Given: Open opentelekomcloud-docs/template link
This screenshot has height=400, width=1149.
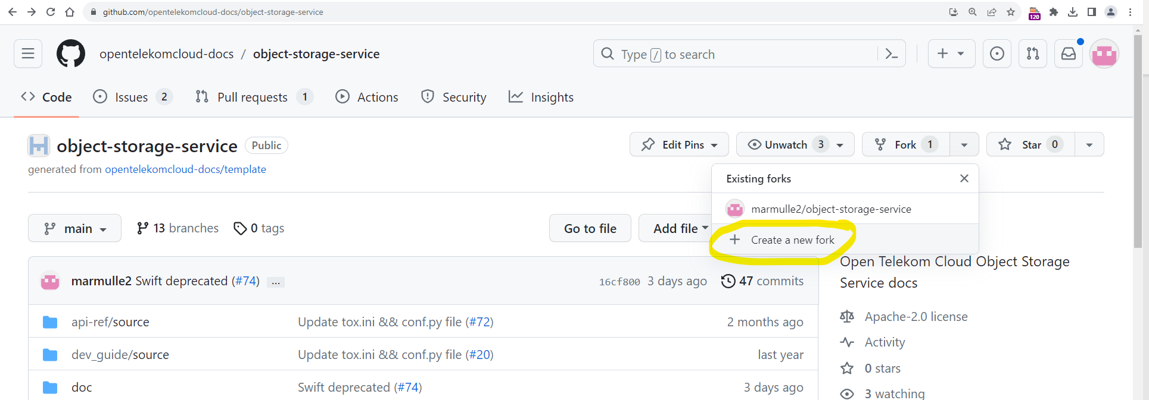Looking at the screenshot, I should pyautogui.click(x=185, y=169).
